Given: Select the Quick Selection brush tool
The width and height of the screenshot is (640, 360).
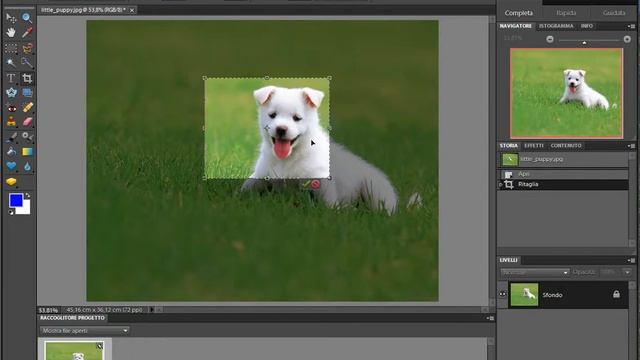Looking at the screenshot, I should point(27,63).
